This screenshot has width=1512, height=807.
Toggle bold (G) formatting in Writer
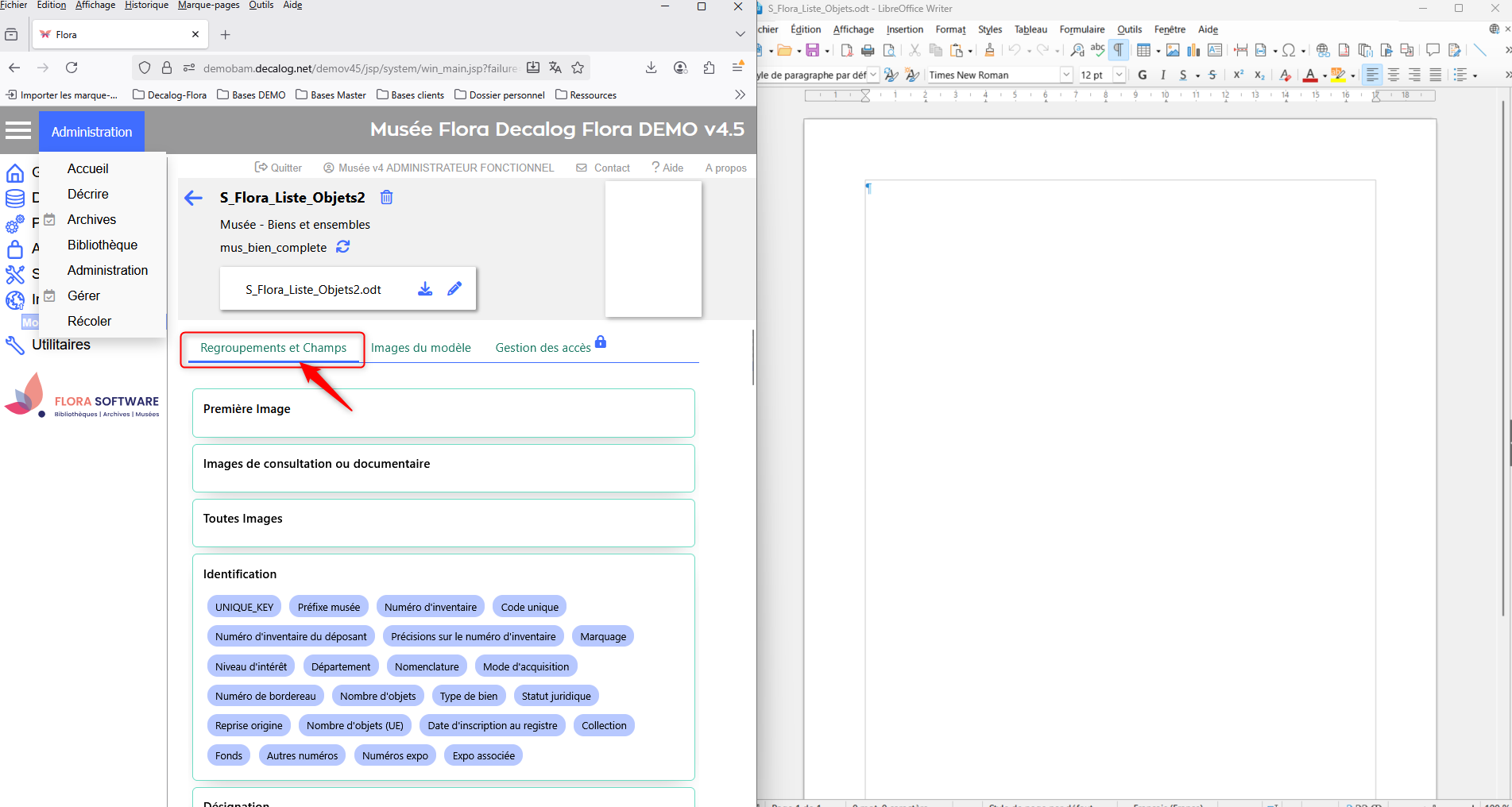[1143, 75]
